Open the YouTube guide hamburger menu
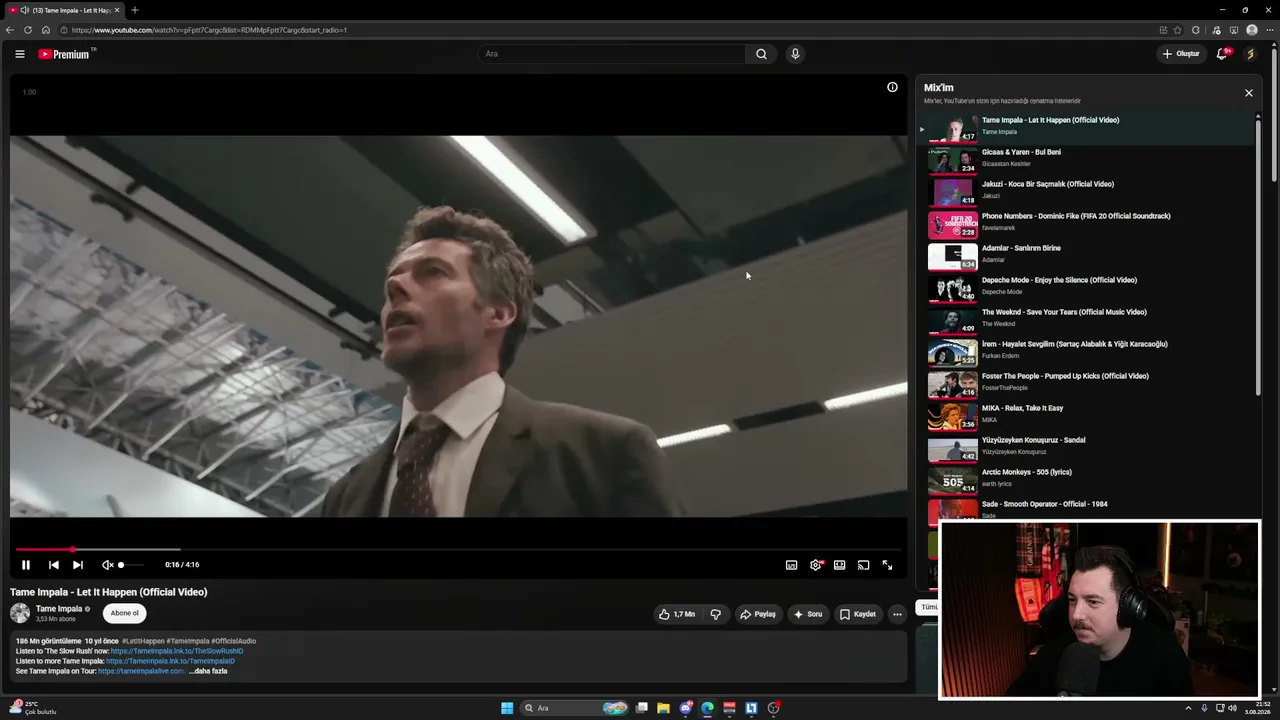1280x720 pixels. [20, 54]
